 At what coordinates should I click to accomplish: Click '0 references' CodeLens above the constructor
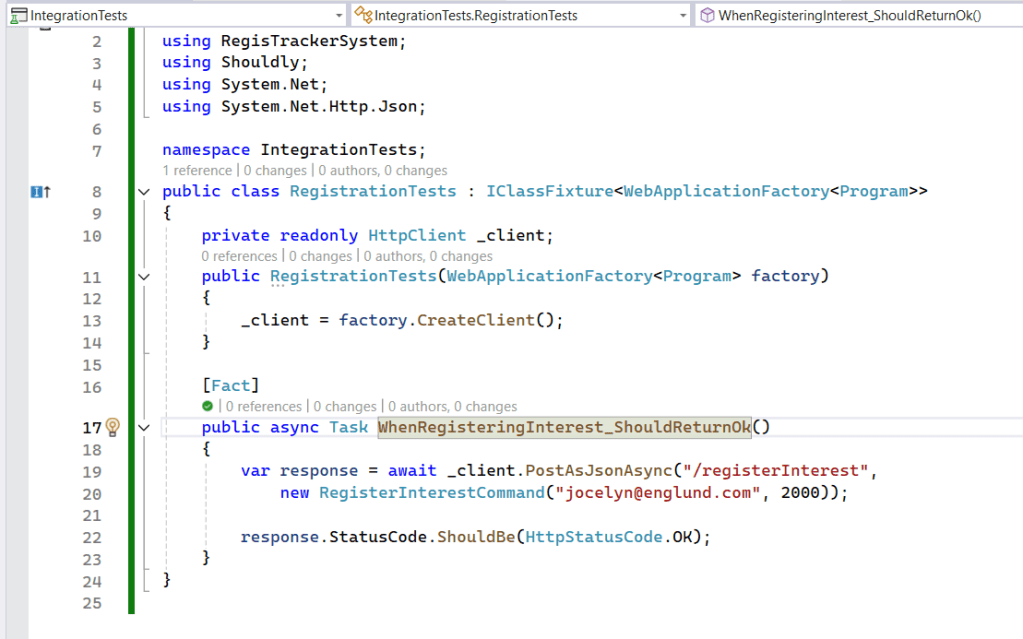coord(239,257)
